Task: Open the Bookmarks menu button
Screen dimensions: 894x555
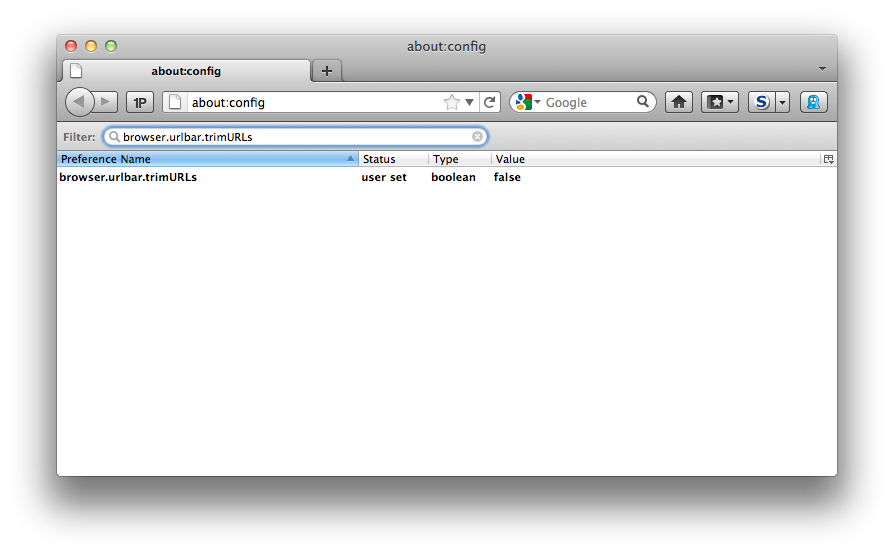Action: click(720, 102)
